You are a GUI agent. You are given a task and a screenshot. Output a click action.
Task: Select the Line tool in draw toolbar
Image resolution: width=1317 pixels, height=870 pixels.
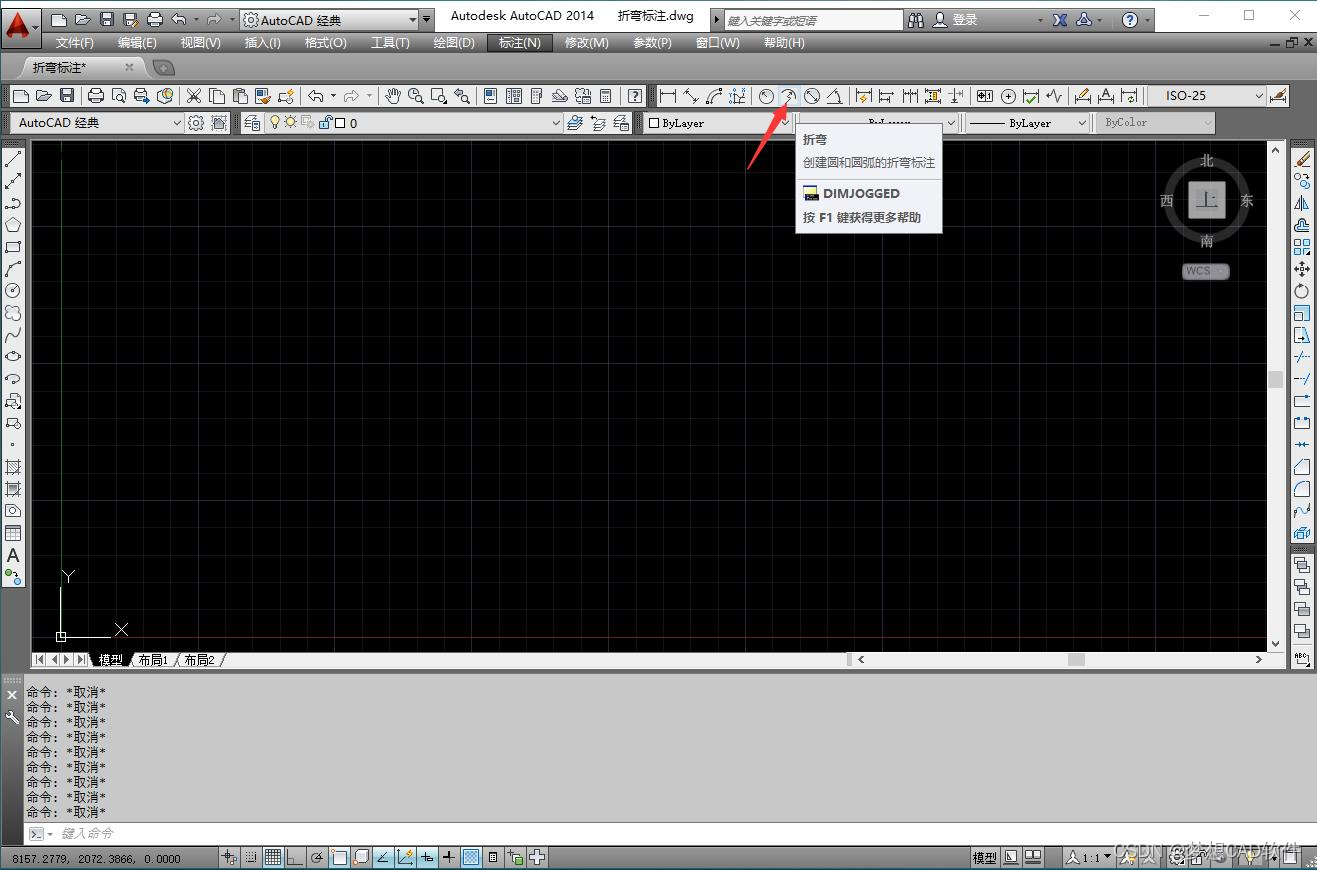[x=13, y=159]
